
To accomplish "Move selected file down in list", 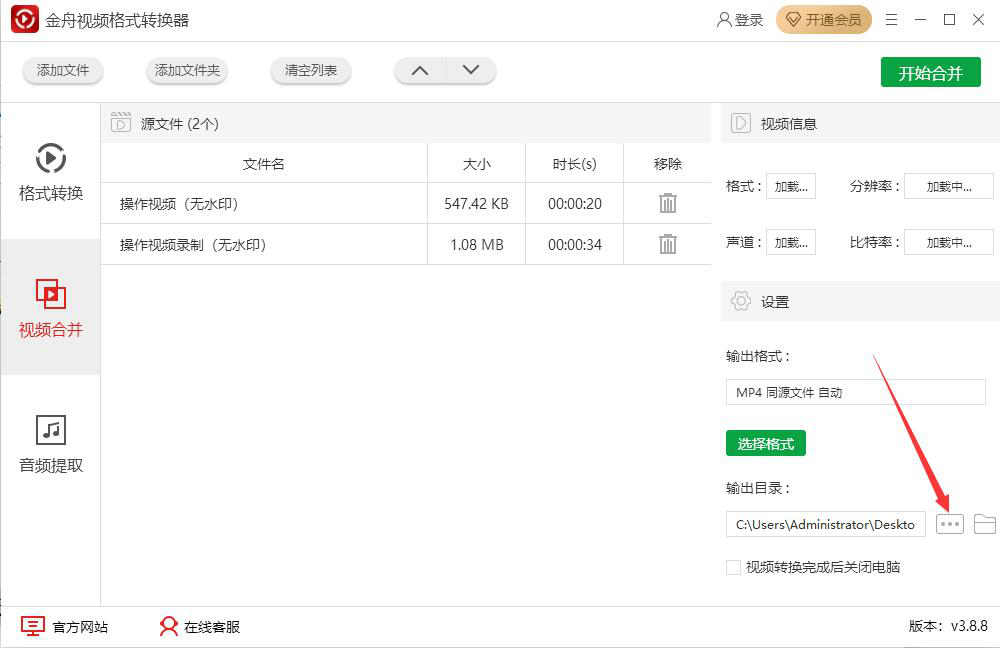I will tap(471, 71).
